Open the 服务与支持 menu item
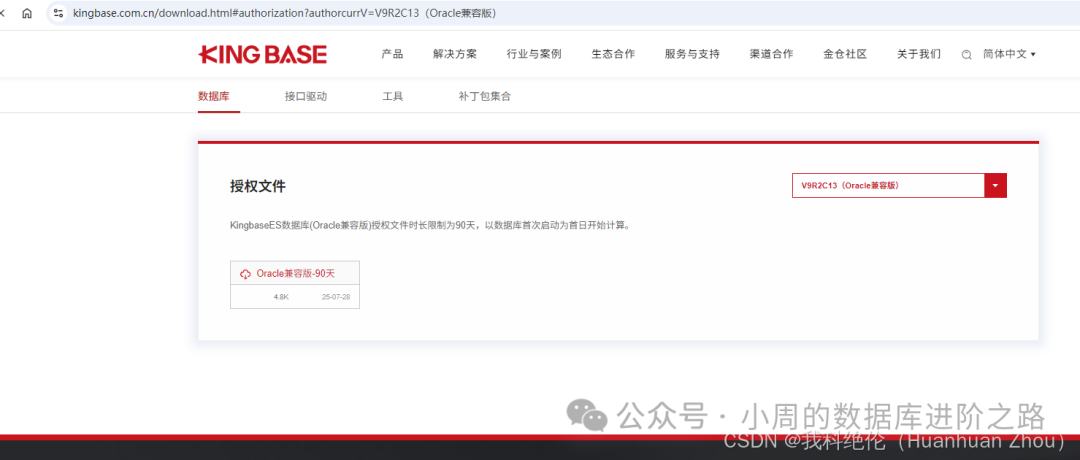 (x=692, y=54)
